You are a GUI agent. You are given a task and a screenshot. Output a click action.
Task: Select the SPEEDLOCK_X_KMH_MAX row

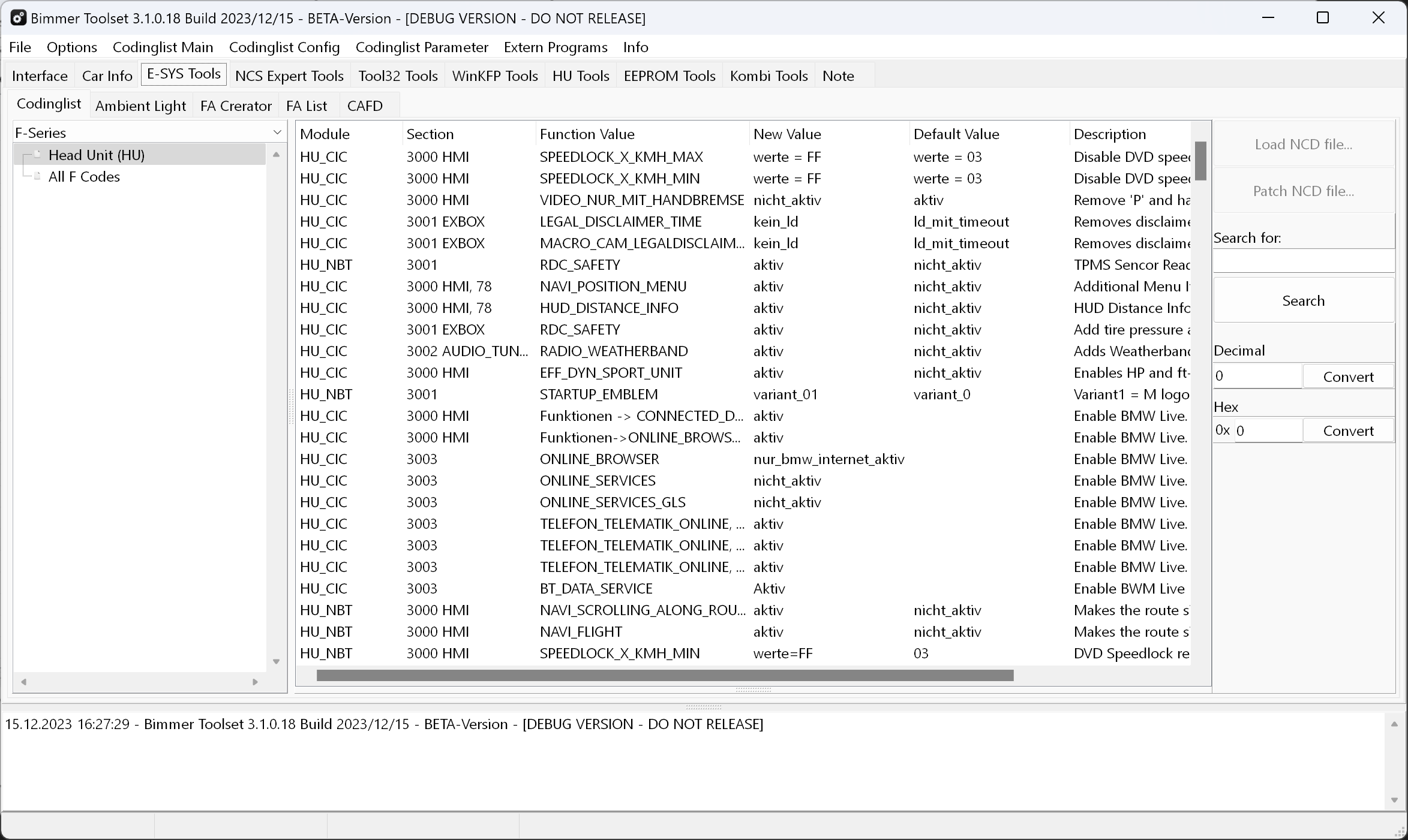pyautogui.click(x=744, y=157)
